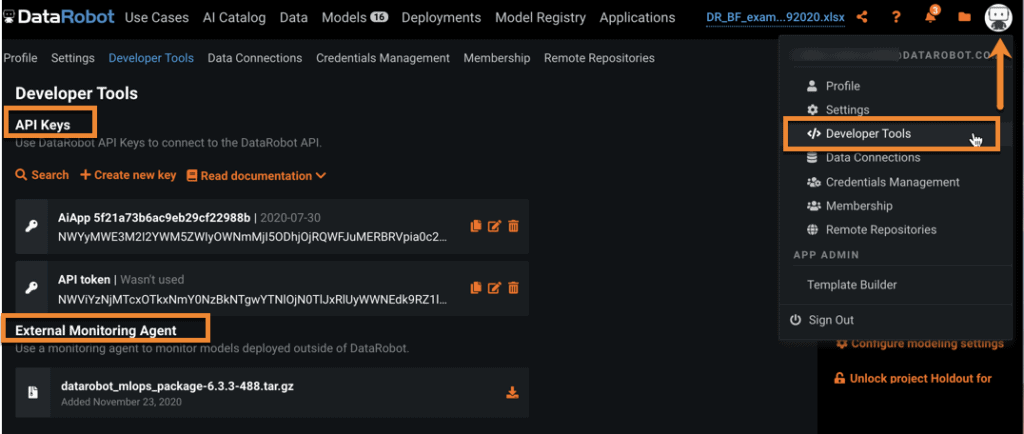Delete the API token key
The image size is (1024, 434).
(x=513, y=287)
